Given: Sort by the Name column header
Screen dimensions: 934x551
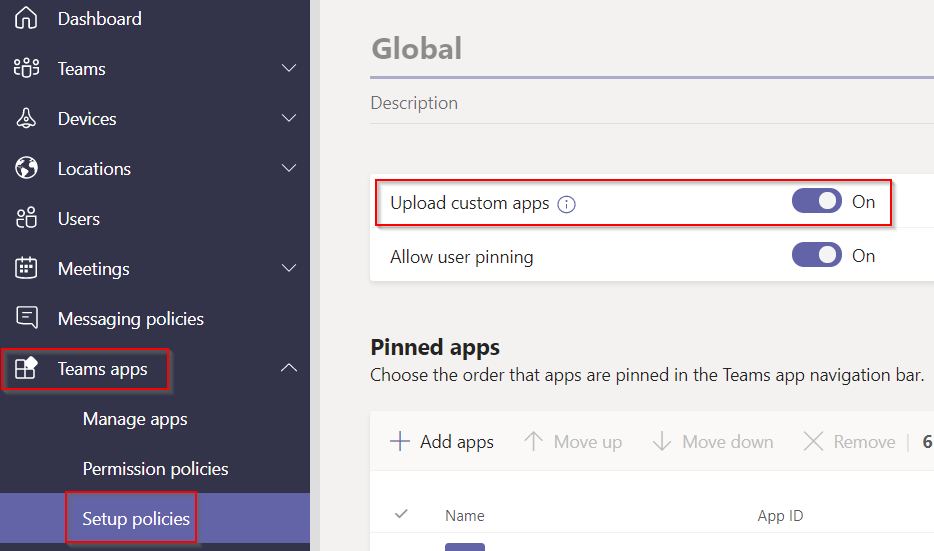Looking at the screenshot, I should [465, 515].
